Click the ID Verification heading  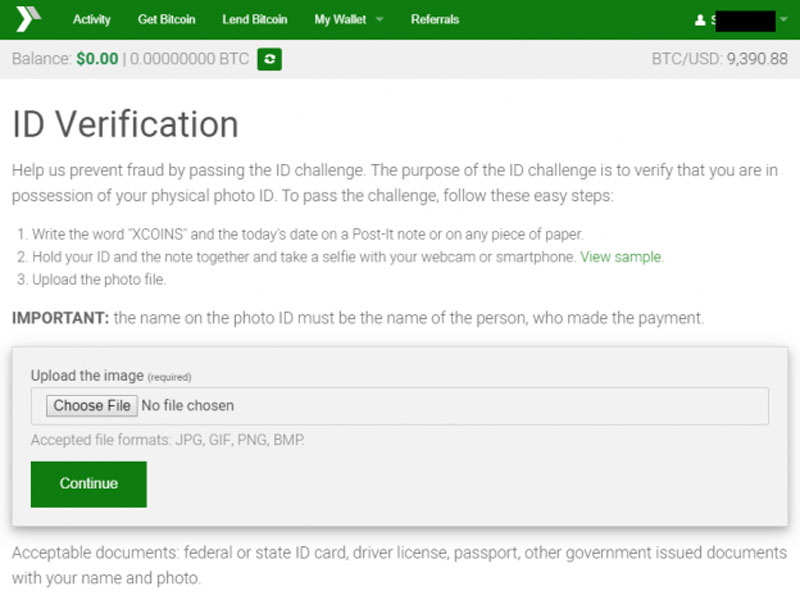click(x=125, y=125)
